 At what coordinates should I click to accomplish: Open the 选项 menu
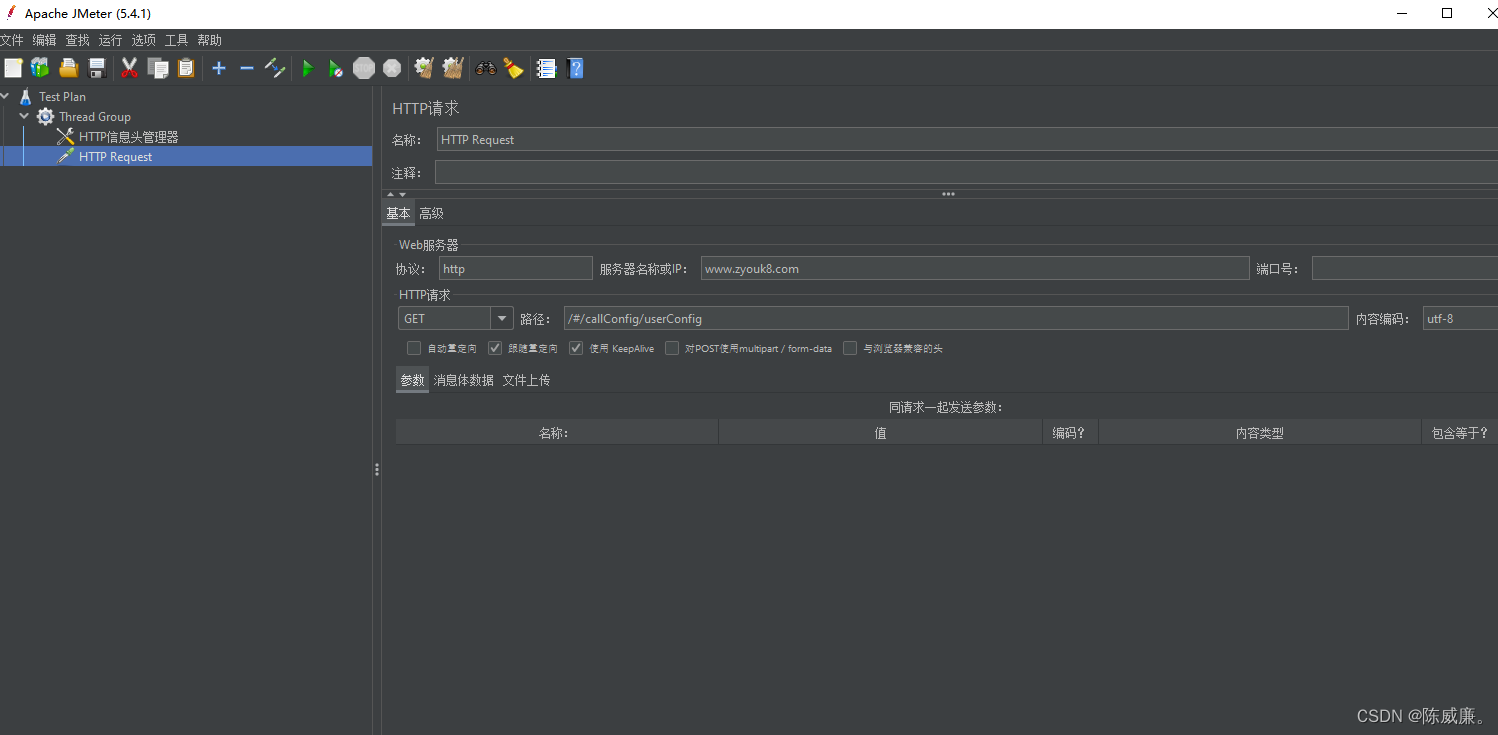pyautogui.click(x=144, y=40)
